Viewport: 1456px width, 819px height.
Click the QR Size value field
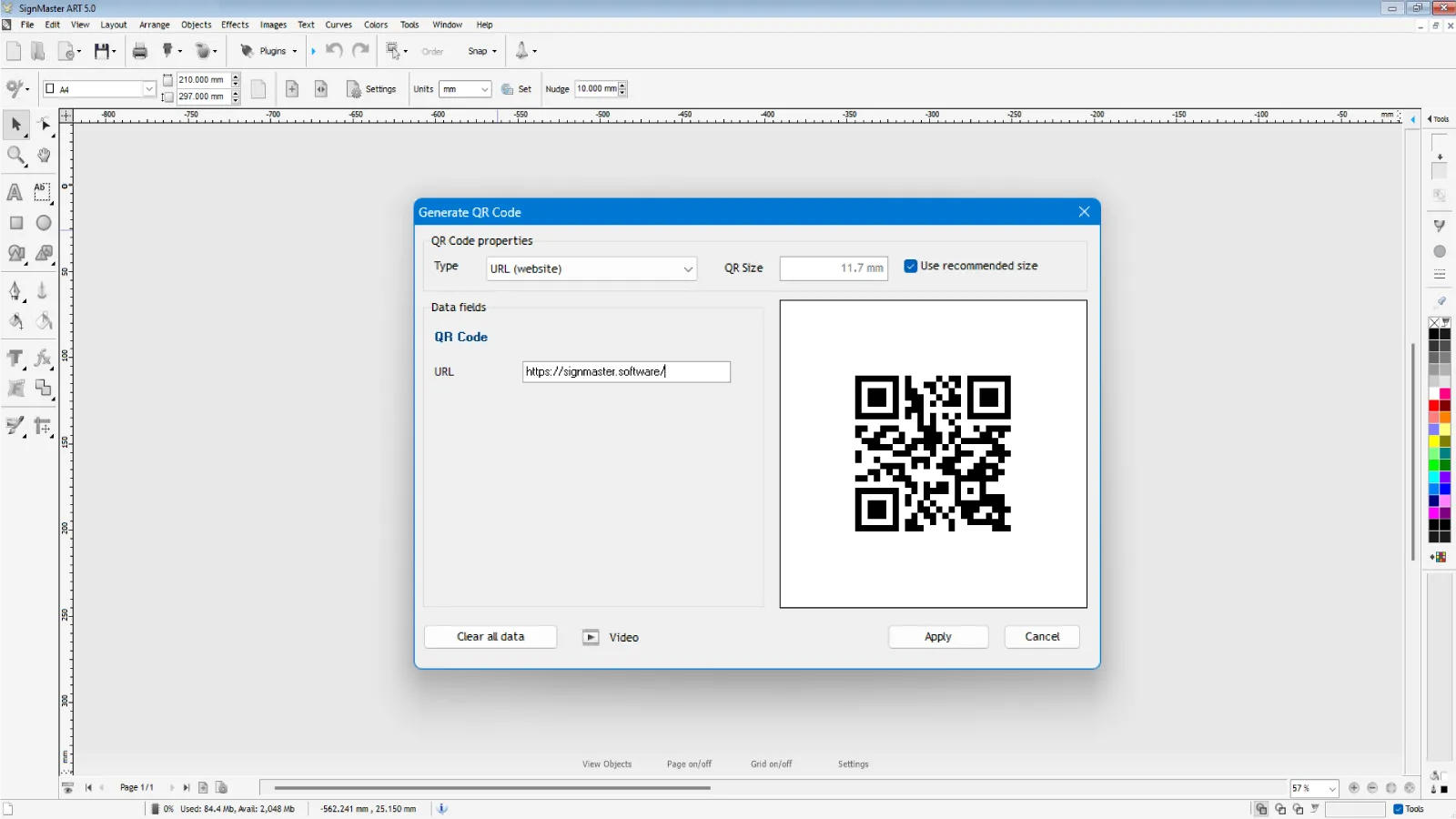tap(834, 268)
